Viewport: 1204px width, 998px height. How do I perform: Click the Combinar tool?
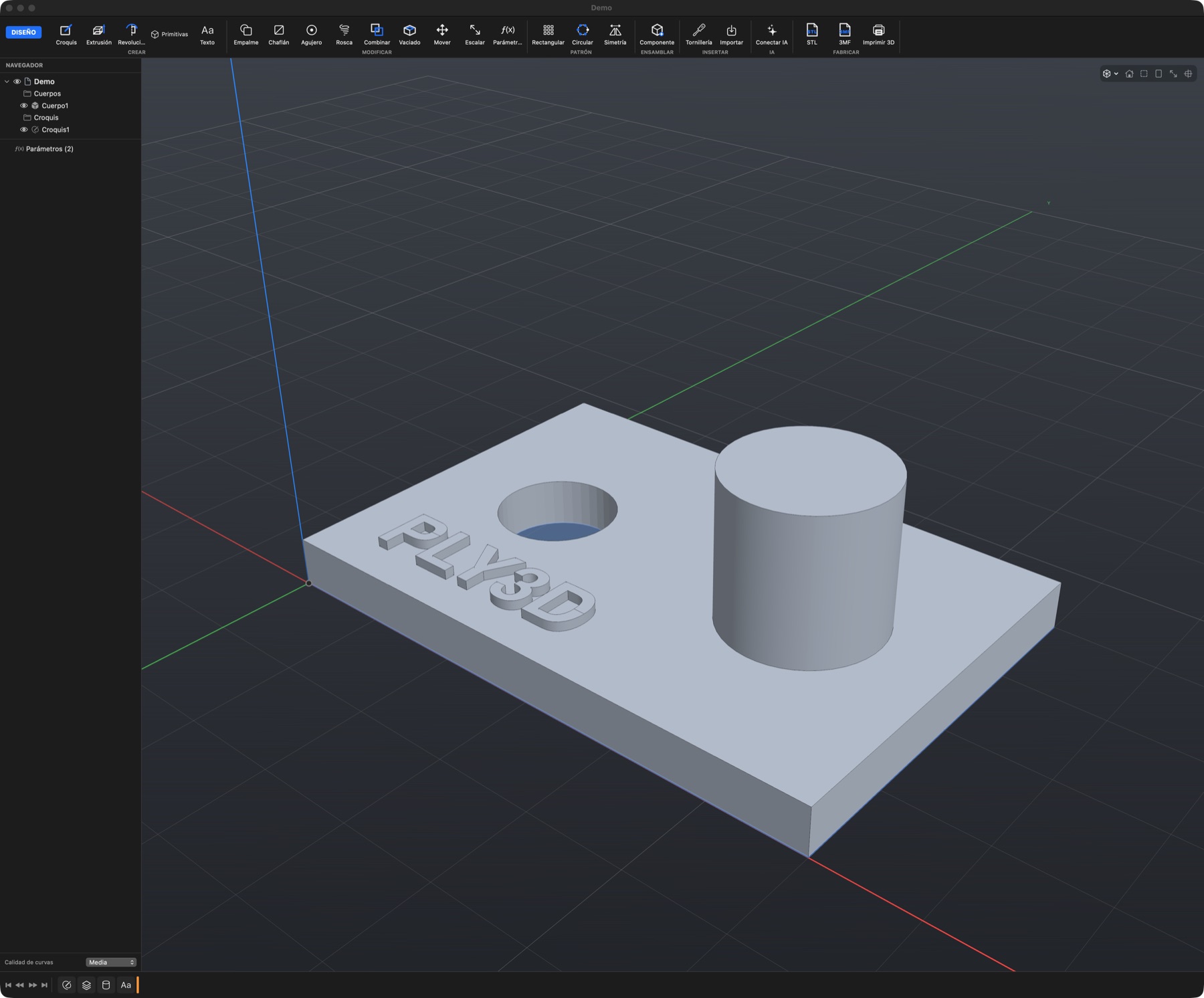(377, 35)
